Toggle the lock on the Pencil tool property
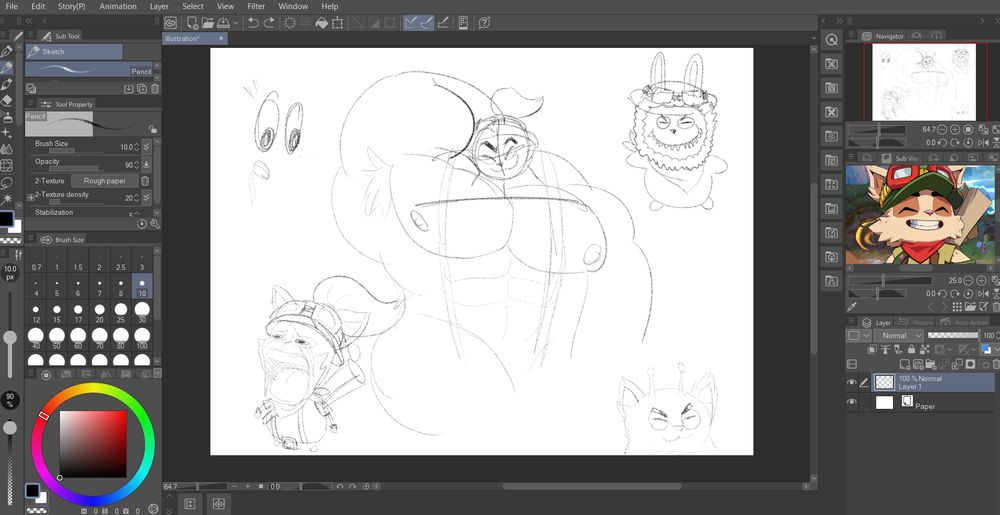This screenshot has height=515, width=1000. (x=153, y=129)
